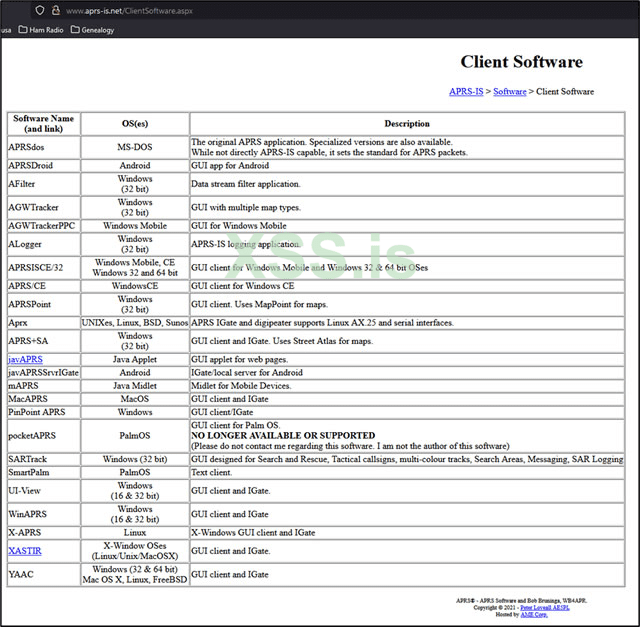Go to APRS-IS breadcrumb link
The width and height of the screenshot is (640, 627).
466,91
